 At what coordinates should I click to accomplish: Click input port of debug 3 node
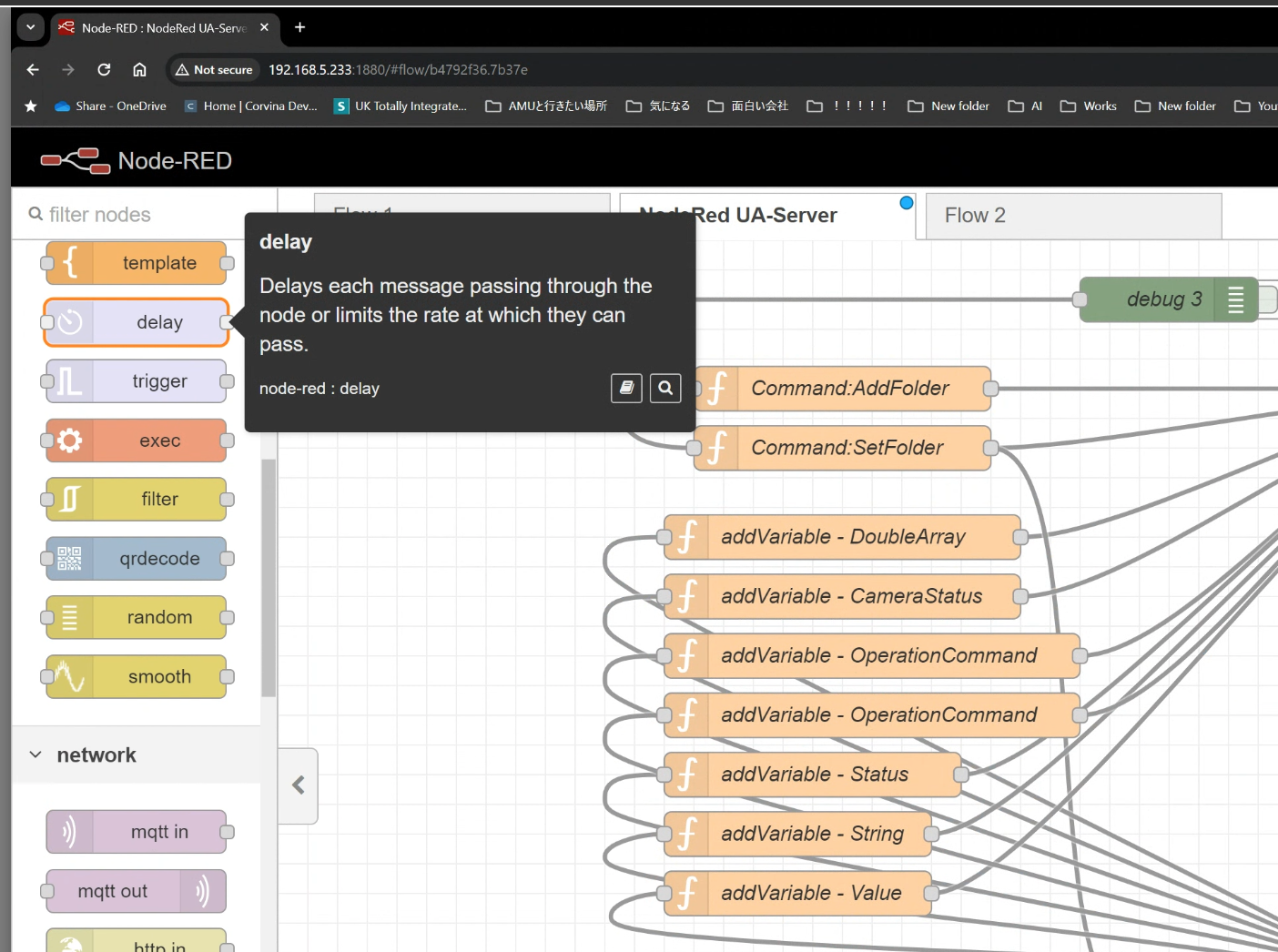click(1080, 299)
